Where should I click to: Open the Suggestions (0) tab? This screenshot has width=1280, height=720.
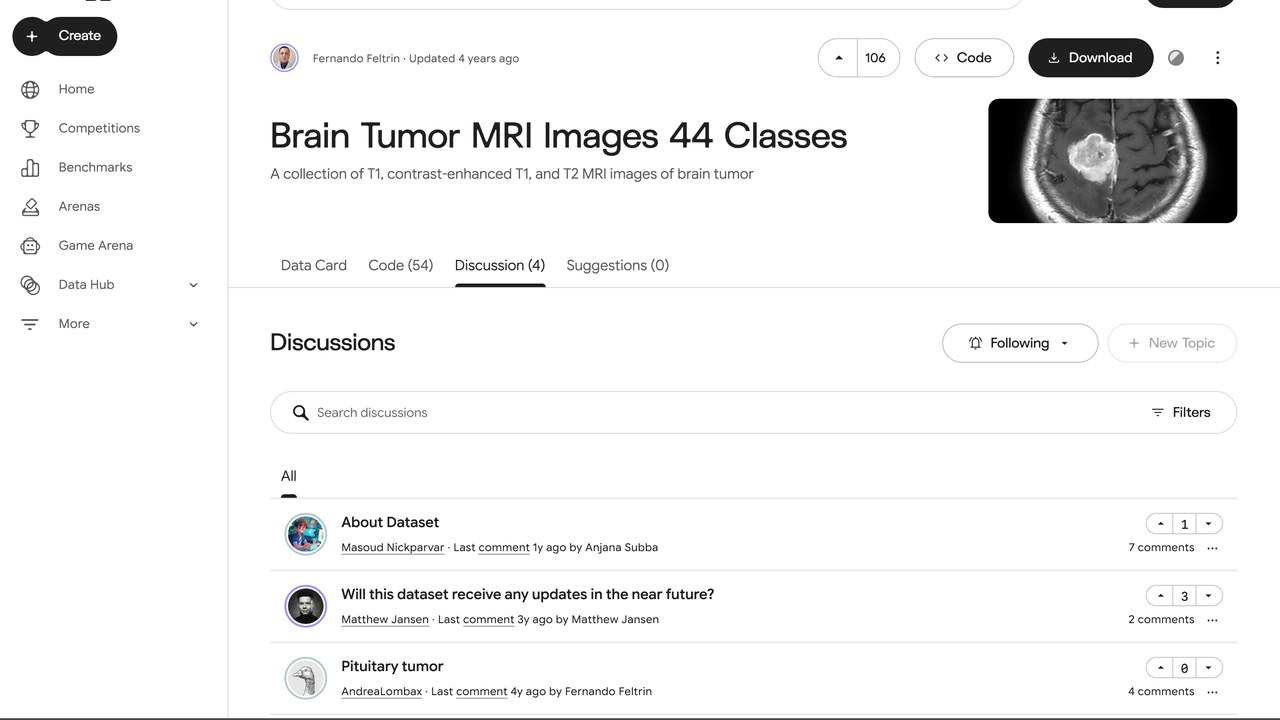point(618,265)
